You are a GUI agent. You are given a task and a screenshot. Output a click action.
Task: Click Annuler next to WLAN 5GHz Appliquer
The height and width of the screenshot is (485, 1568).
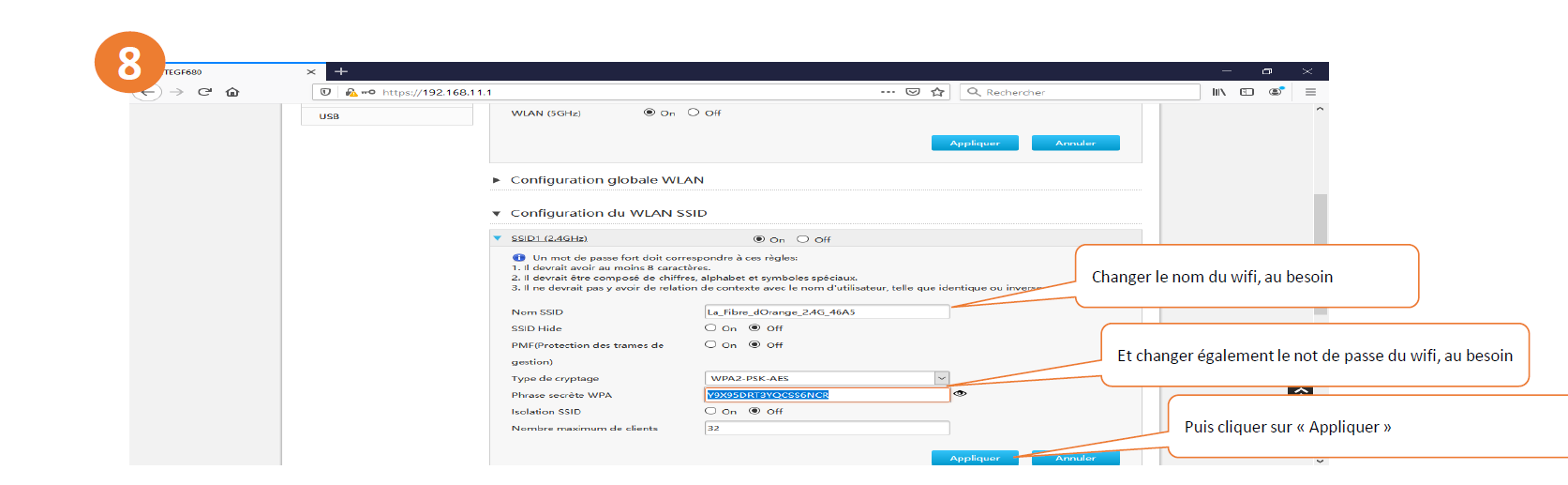(1075, 144)
